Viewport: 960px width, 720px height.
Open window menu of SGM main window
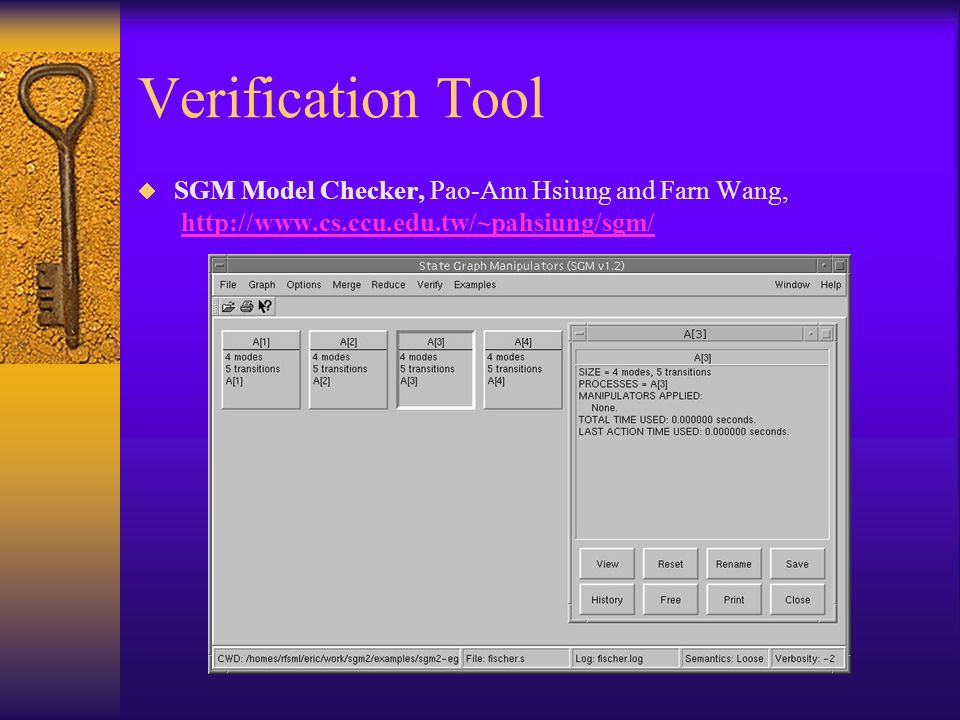(220, 266)
